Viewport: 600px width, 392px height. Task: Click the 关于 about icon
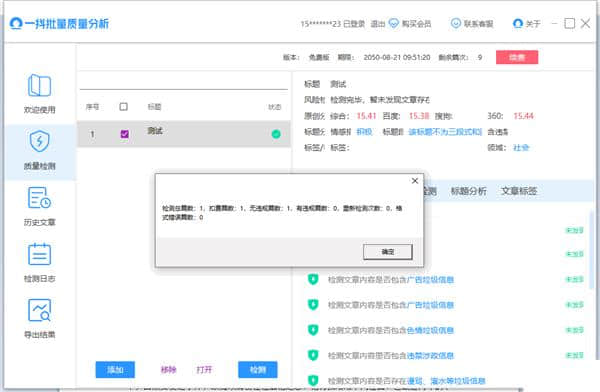point(518,23)
